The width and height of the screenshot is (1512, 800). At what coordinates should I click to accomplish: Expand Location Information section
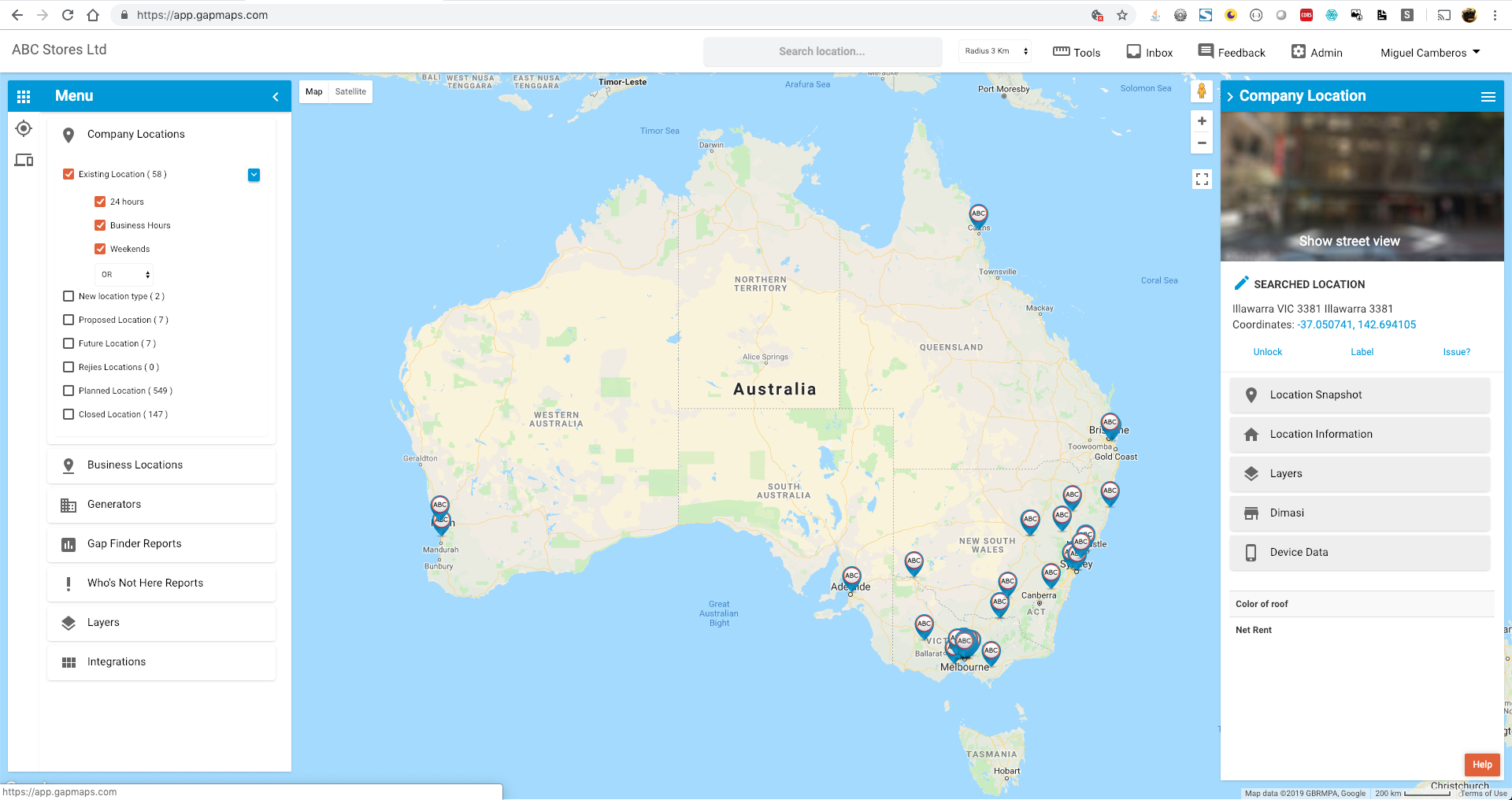tap(1360, 435)
